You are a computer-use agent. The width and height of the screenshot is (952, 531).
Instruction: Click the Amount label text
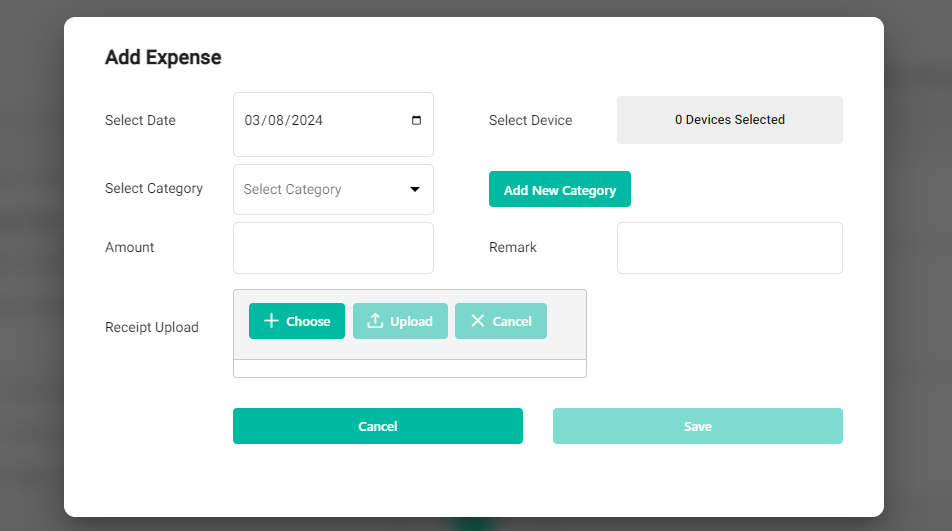tap(130, 247)
